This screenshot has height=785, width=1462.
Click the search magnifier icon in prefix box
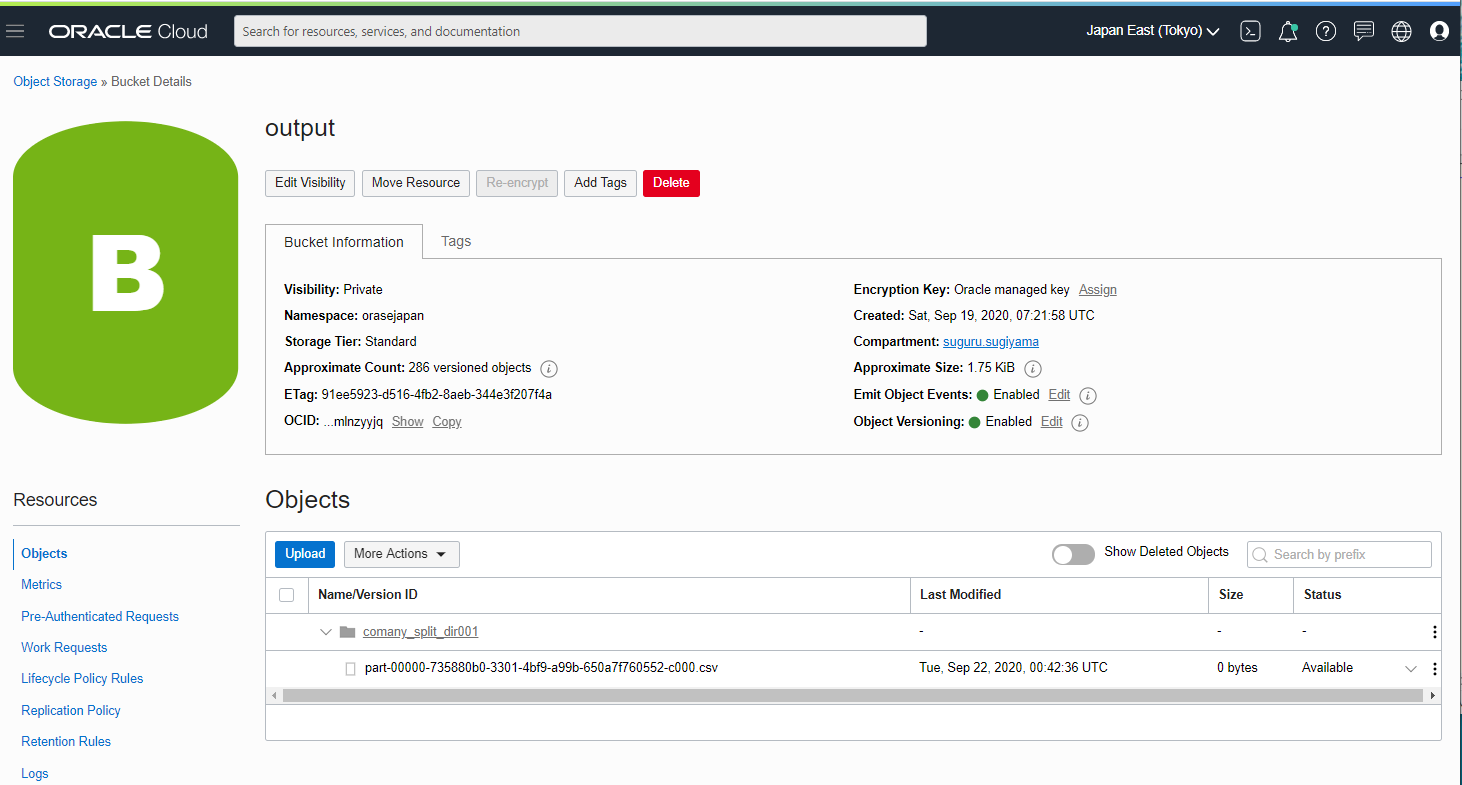(x=1261, y=554)
